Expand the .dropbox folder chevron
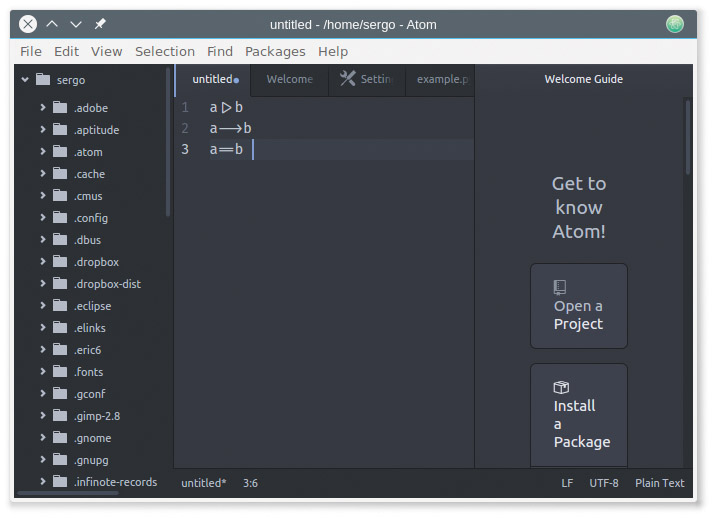713x518 pixels. pos(43,262)
